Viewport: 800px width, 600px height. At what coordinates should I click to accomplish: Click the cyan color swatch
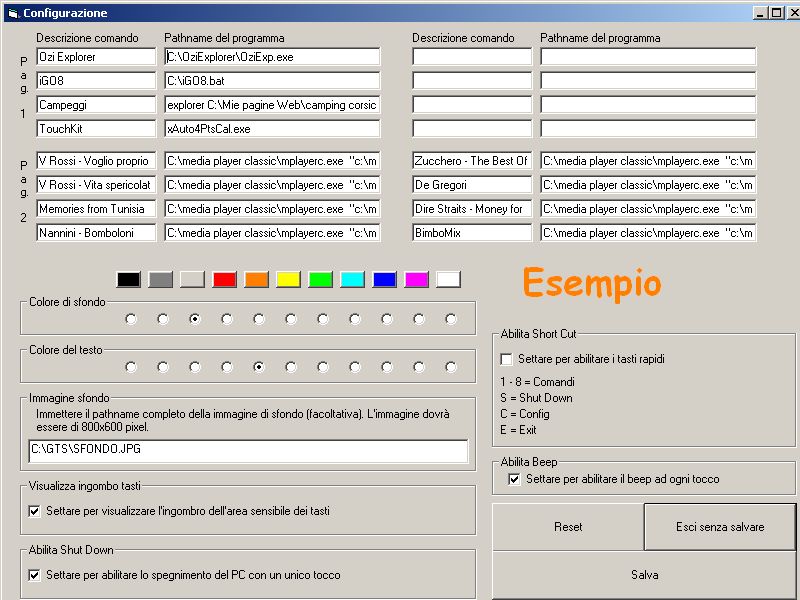click(352, 280)
